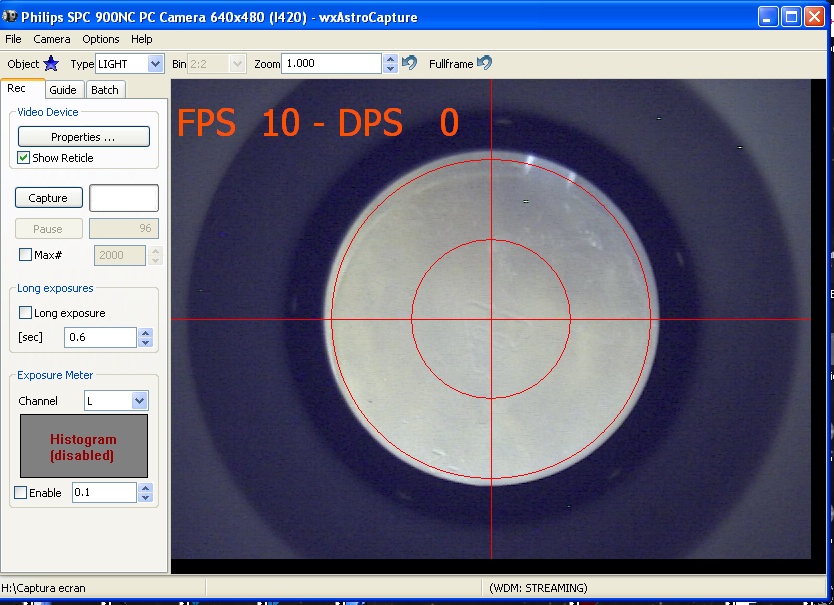
Task: Open Video Device Properties button
Action: (x=84, y=137)
